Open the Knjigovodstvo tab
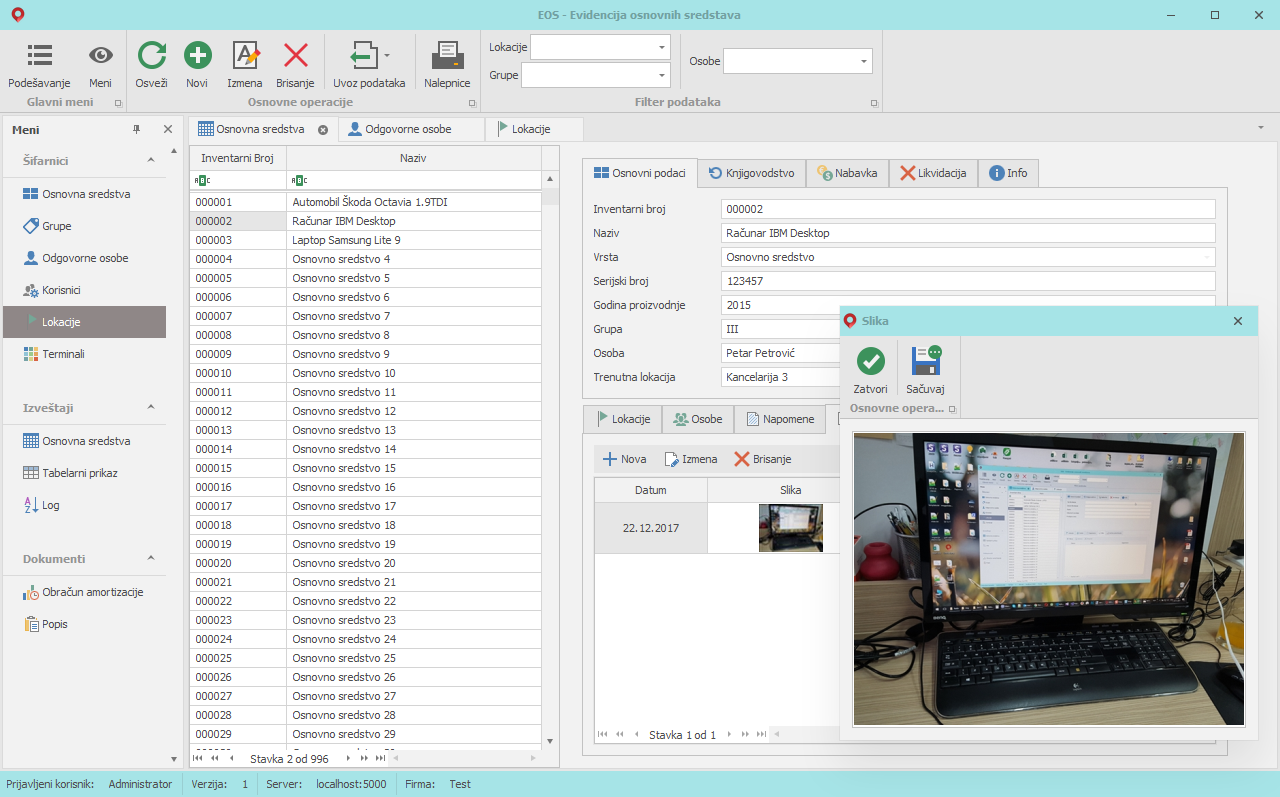The image size is (1280, 797). click(x=751, y=173)
